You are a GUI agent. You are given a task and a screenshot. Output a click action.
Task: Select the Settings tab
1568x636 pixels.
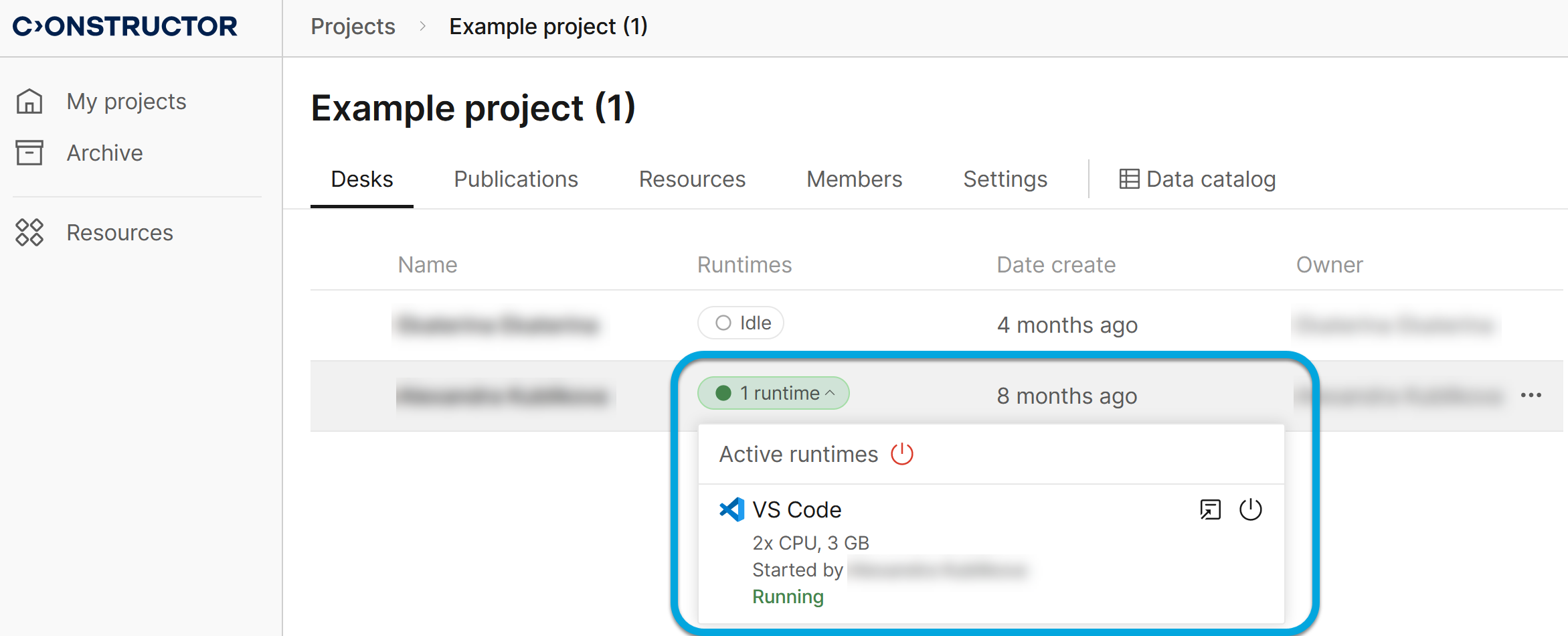point(1005,179)
